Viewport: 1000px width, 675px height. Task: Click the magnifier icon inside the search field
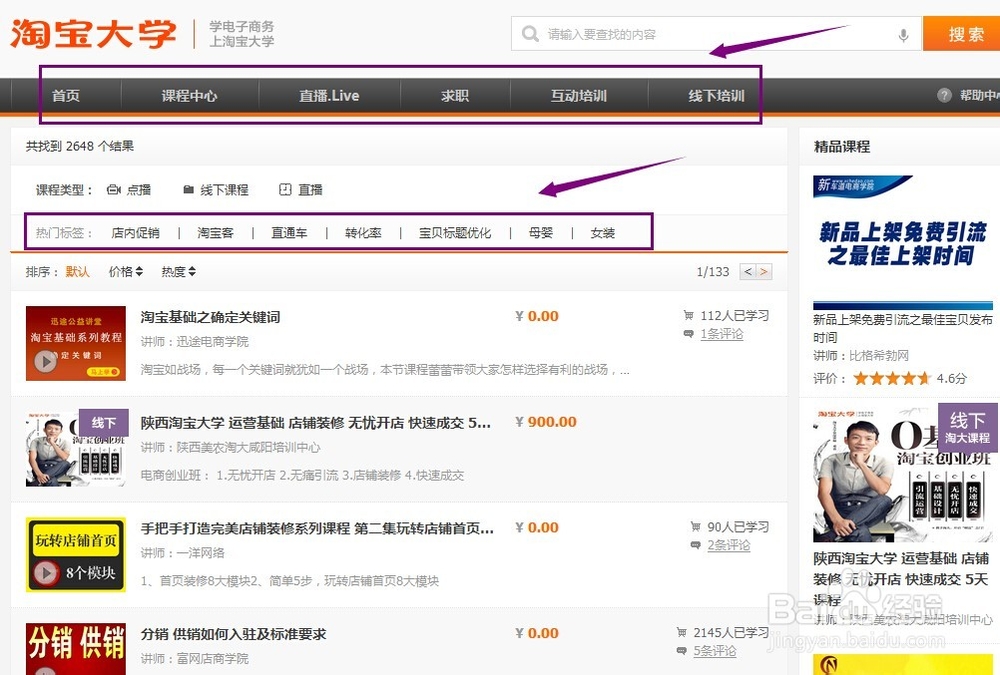(530, 33)
